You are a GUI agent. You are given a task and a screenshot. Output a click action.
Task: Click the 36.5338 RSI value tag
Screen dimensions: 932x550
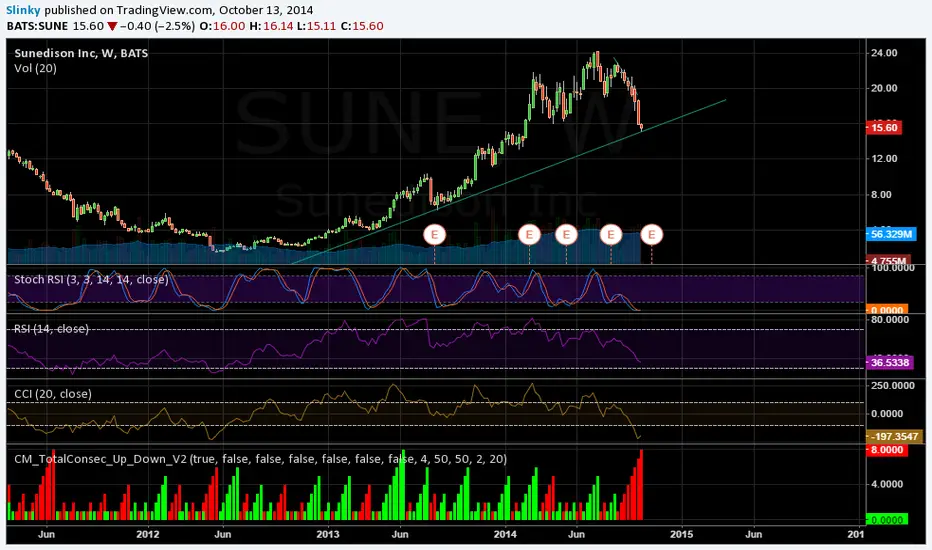coord(890,362)
